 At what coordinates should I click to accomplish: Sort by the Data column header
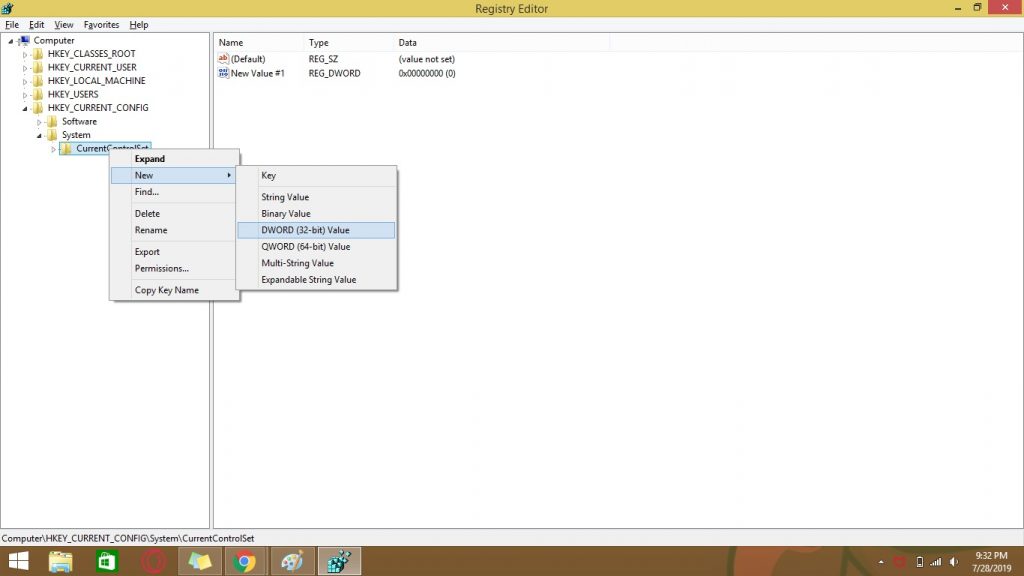[502, 42]
